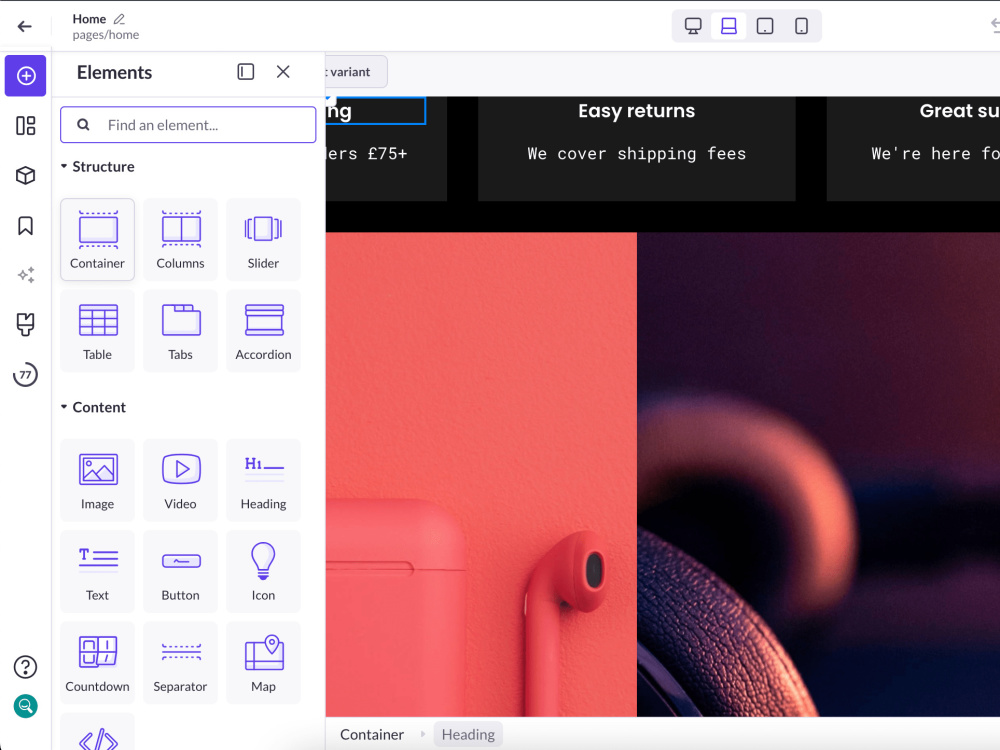The width and height of the screenshot is (1000, 750).
Task: Focus the Find an element search field
Action: click(x=188, y=124)
